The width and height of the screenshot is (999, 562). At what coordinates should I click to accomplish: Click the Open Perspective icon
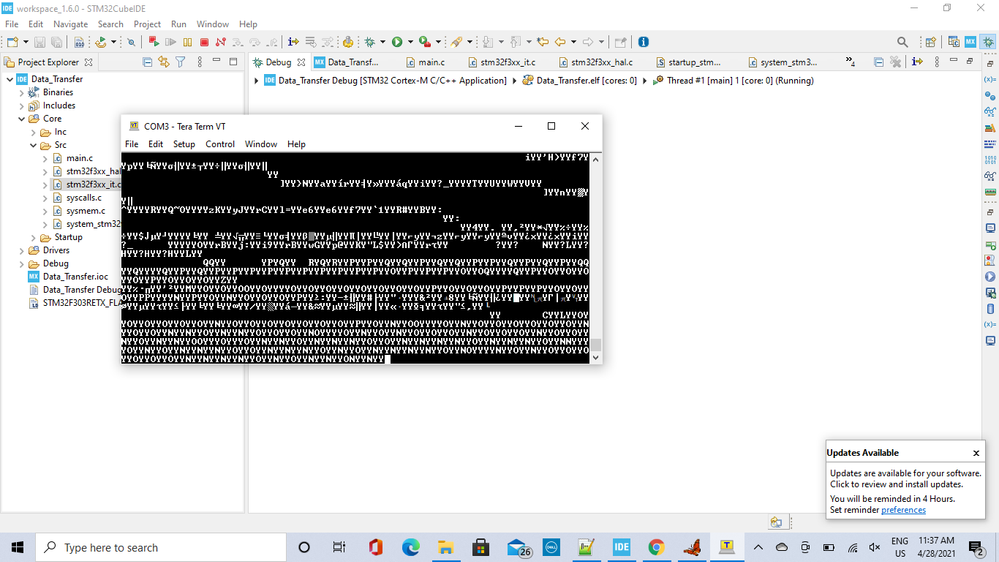click(x=931, y=42)
